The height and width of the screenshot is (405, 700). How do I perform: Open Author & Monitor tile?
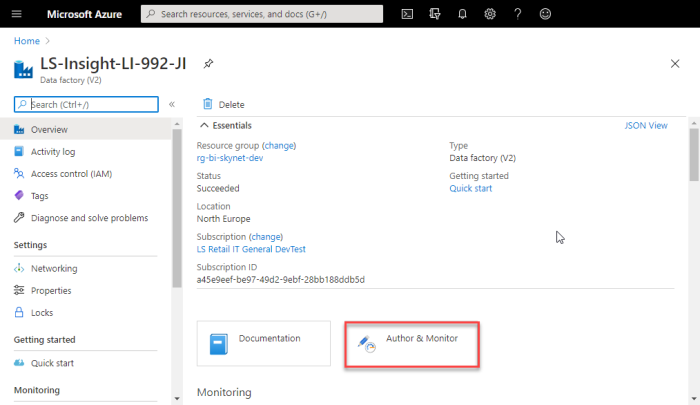(412, 344)
